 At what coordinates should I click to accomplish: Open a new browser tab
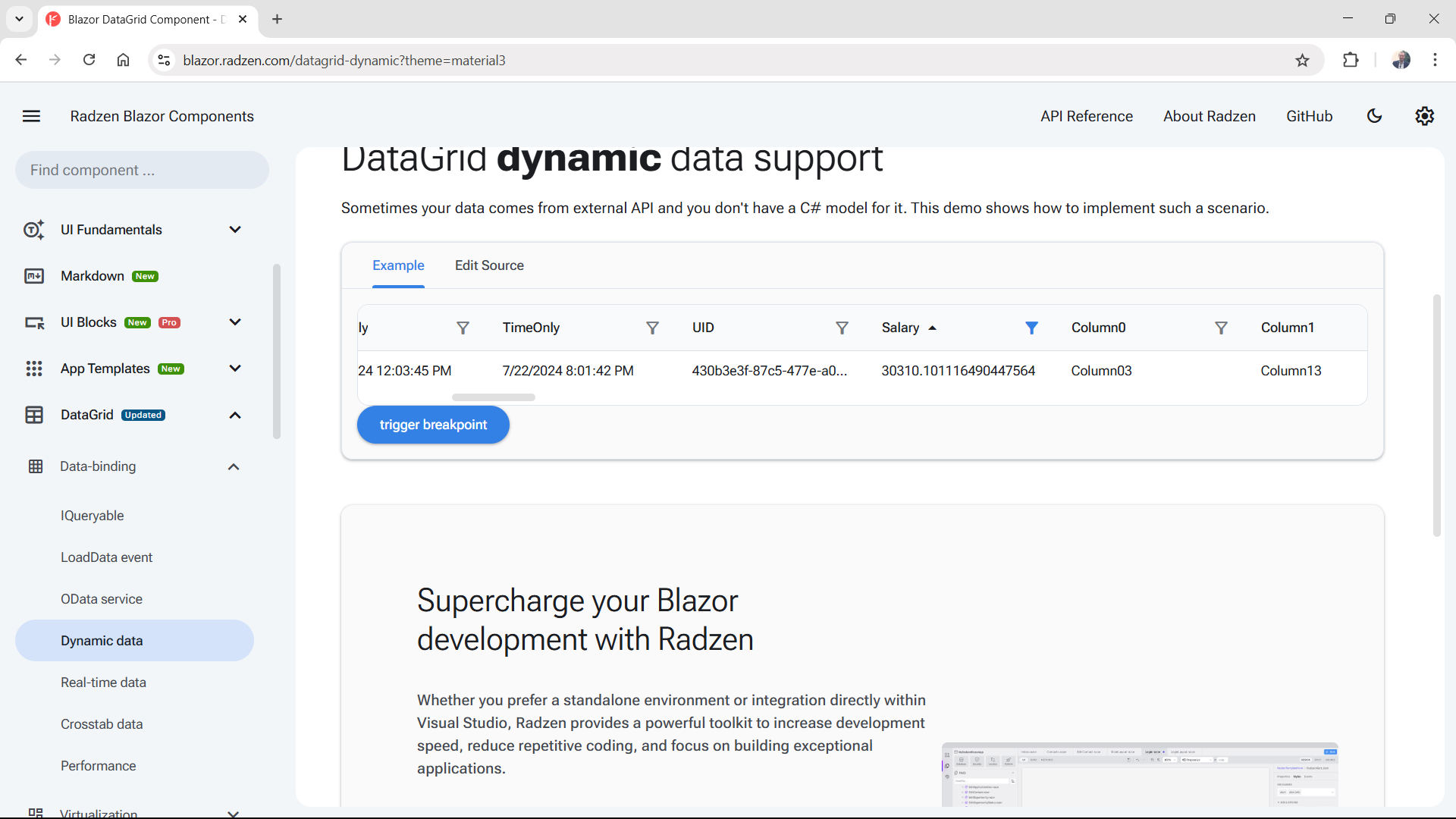tap(277, 19)
